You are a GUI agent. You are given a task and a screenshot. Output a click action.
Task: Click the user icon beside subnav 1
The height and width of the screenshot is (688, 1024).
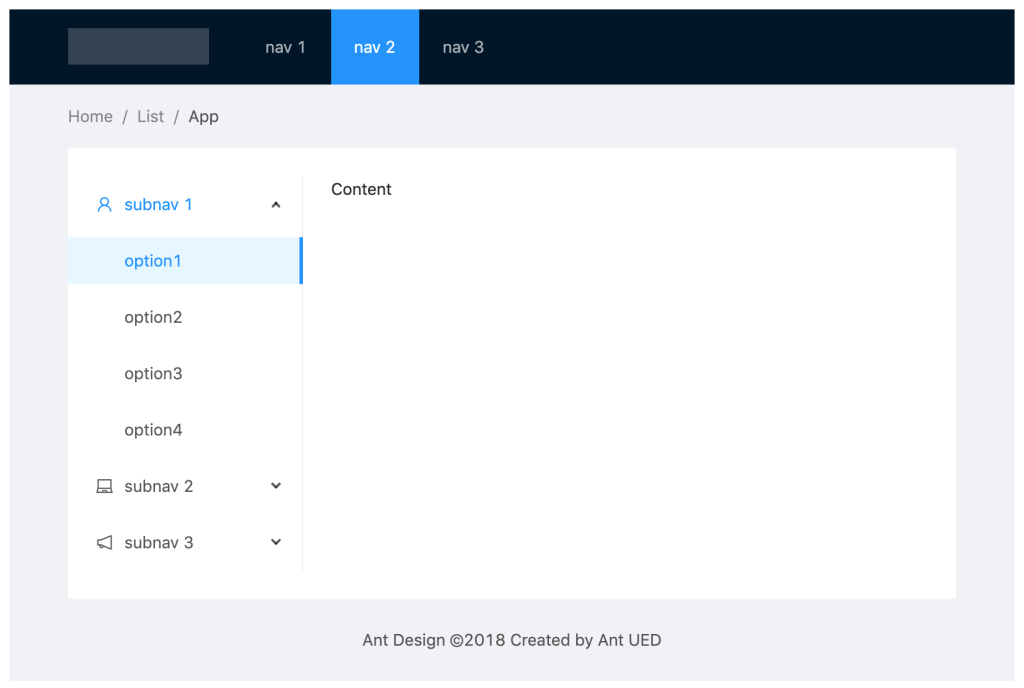click(x=104, y=204)
